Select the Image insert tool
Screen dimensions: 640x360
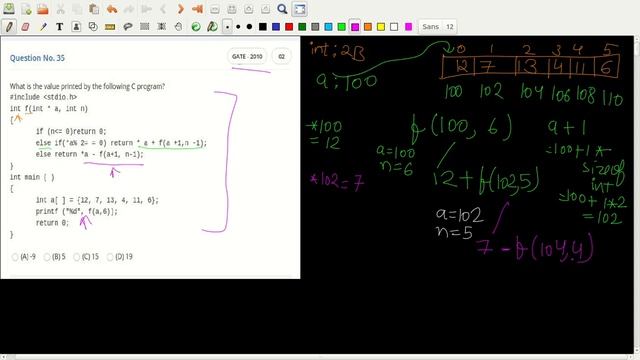point(76,27)
